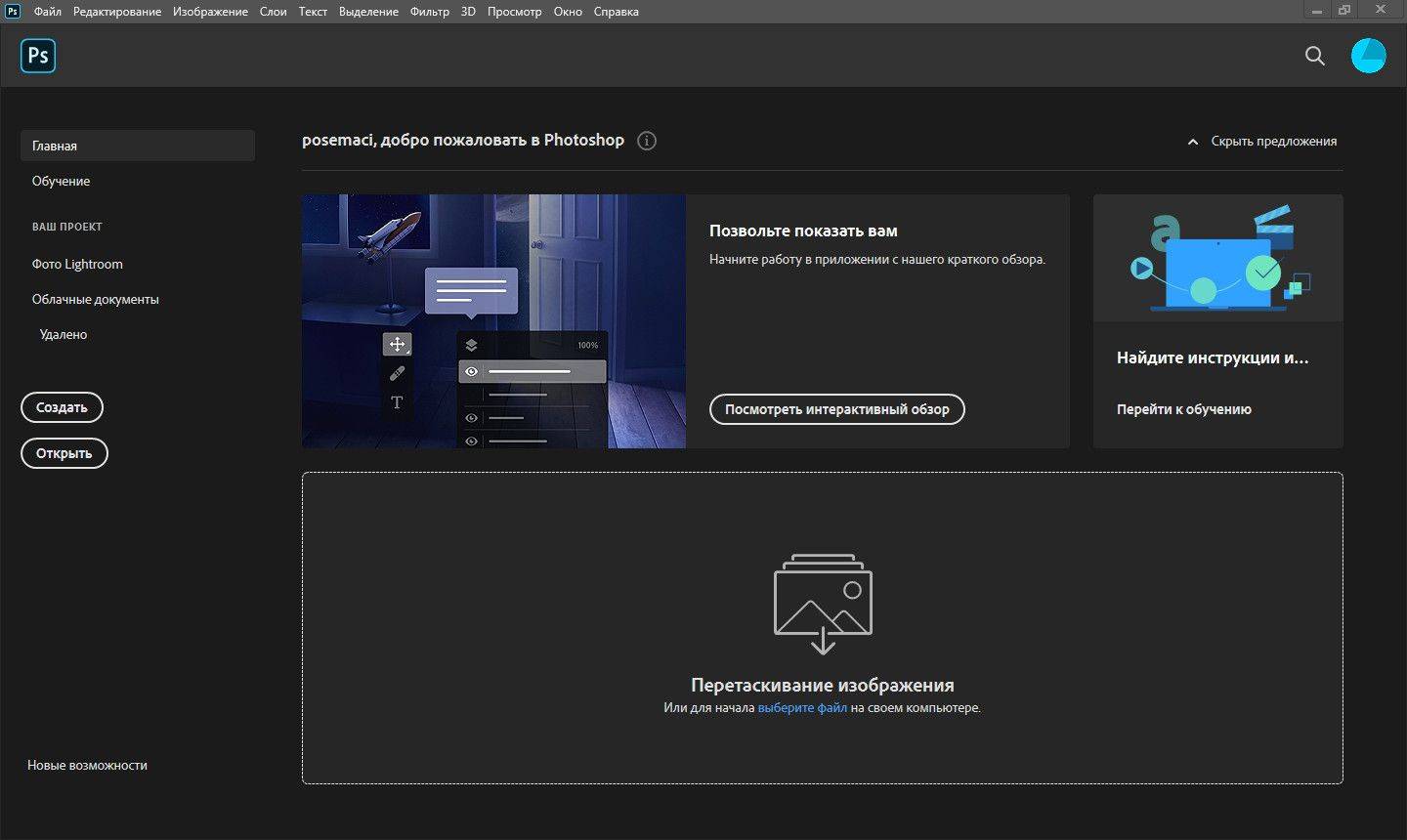Select the Главная sidebar tab

(138, 146)
